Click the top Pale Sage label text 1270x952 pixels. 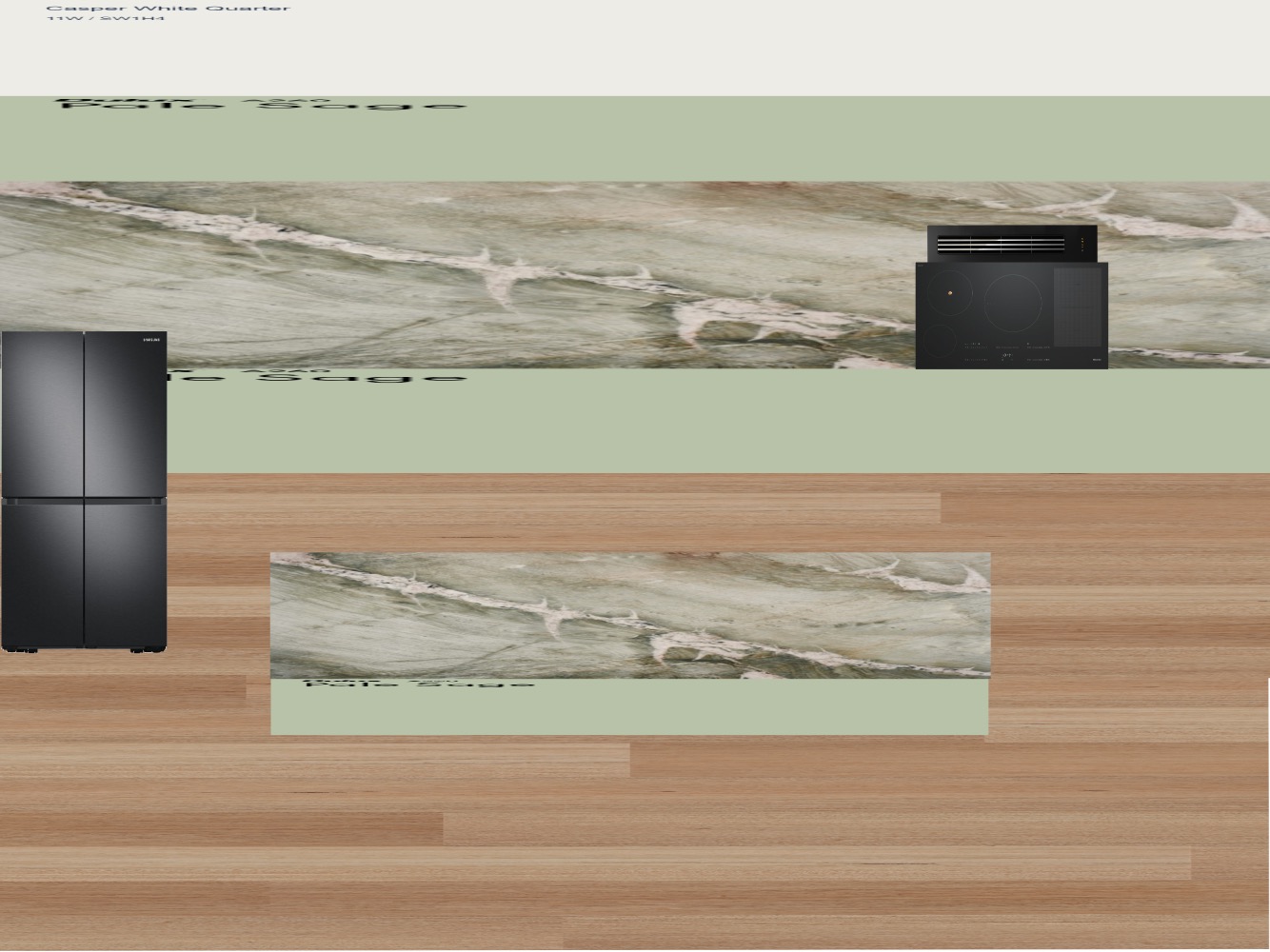coord(262,104)
